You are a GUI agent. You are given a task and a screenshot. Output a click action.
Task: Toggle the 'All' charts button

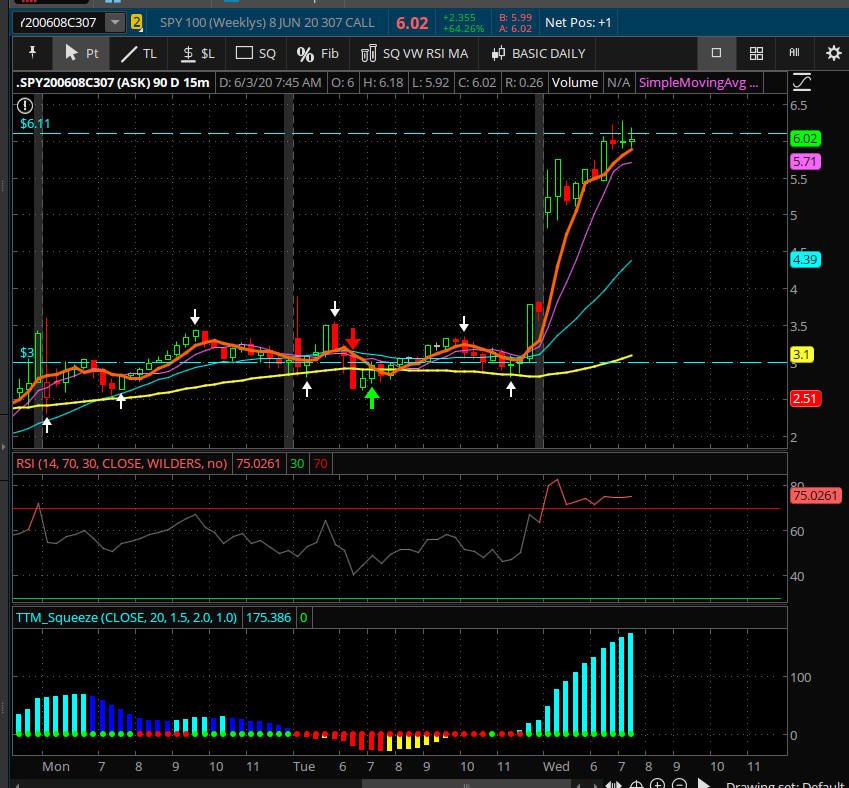coord(794,53)
